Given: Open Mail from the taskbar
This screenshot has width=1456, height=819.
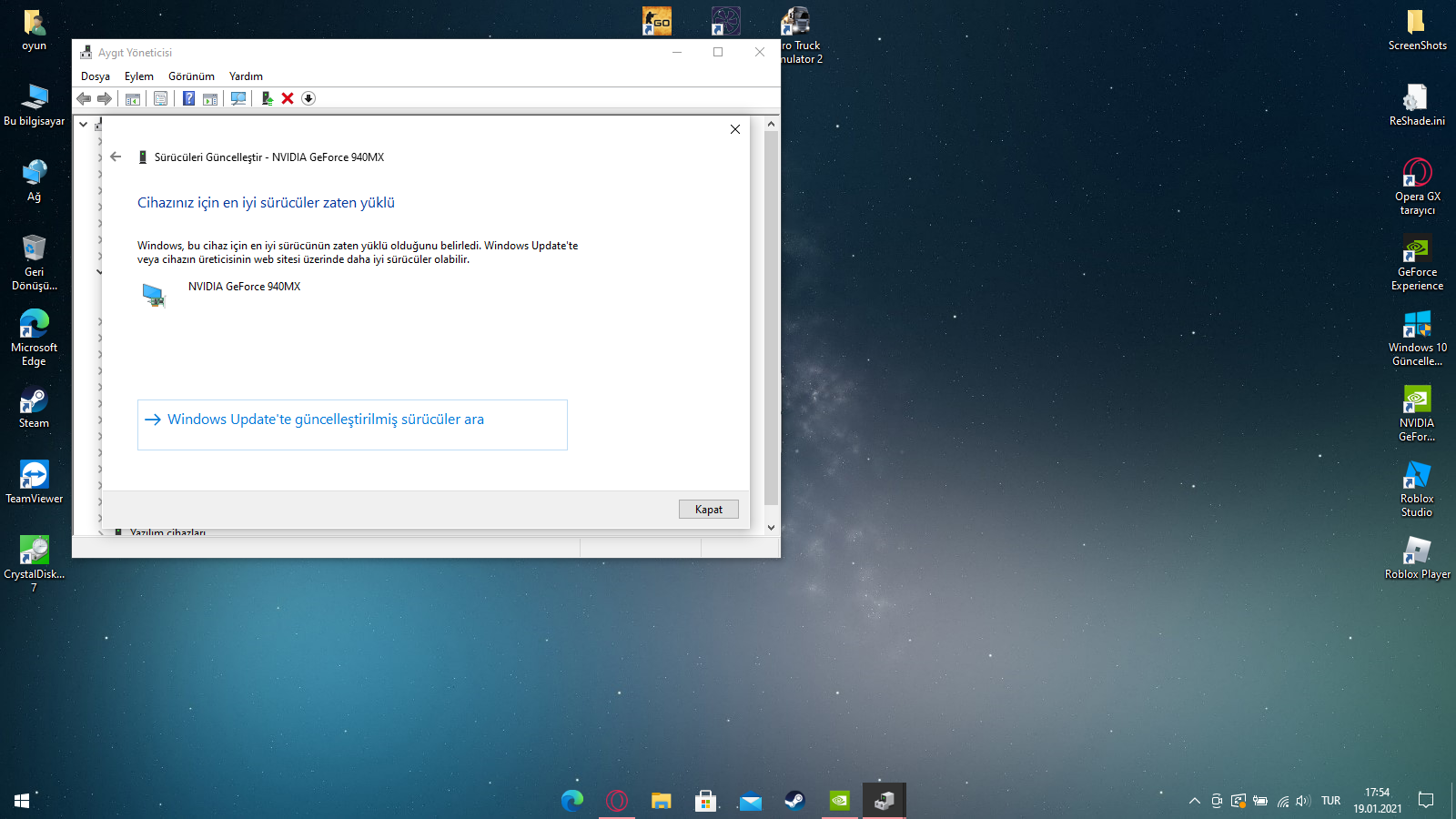Looking at the screenshot, I should coord(750,801).
